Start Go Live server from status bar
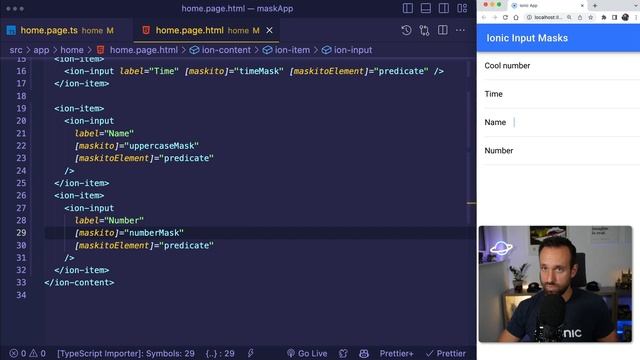The image size is (640, 360). coord(307,353)
